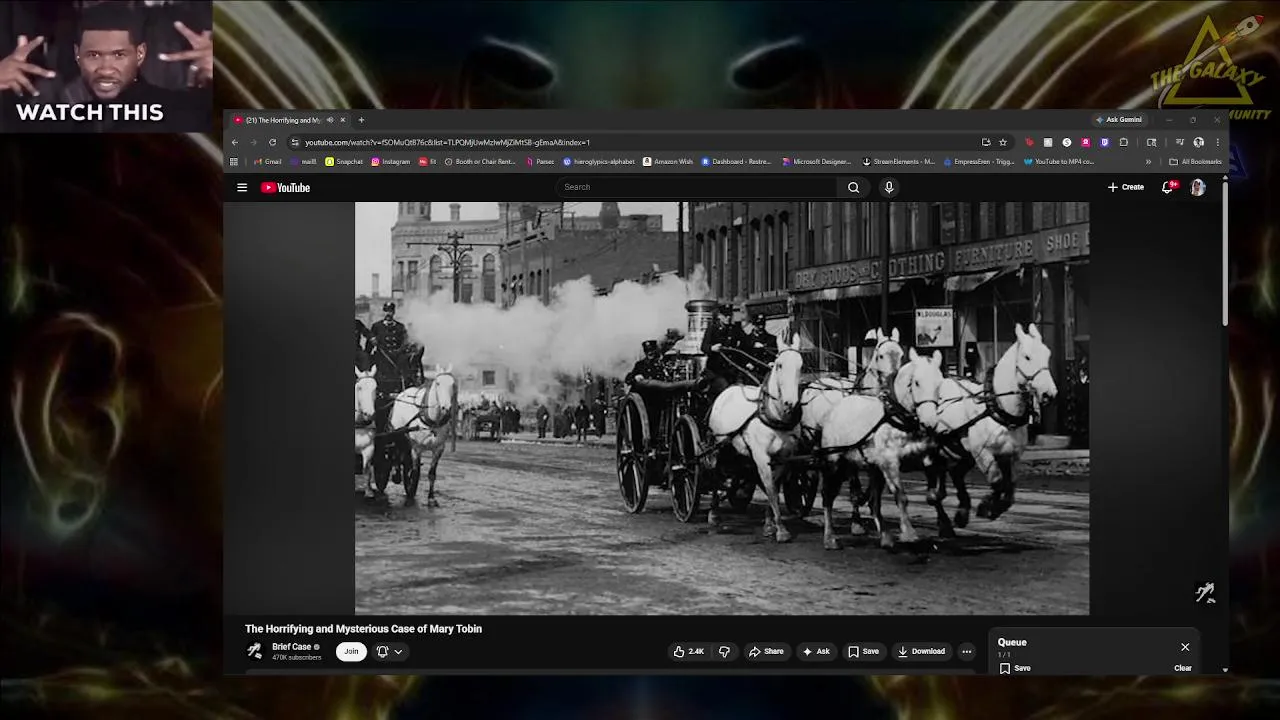Share the video
Screen dimensions: 1280x720
(x=766, y=651)
